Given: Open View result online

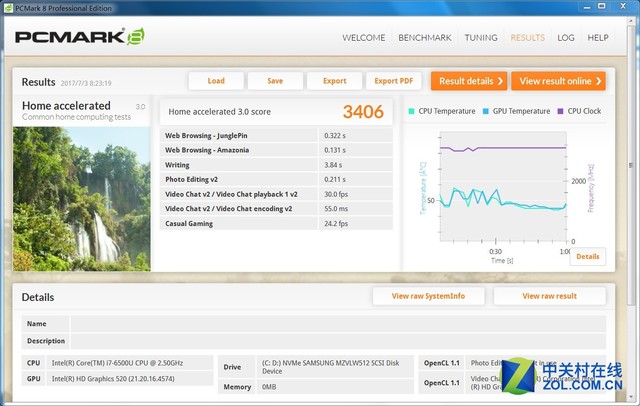Looking at the screenshot, I should point(558,81).
